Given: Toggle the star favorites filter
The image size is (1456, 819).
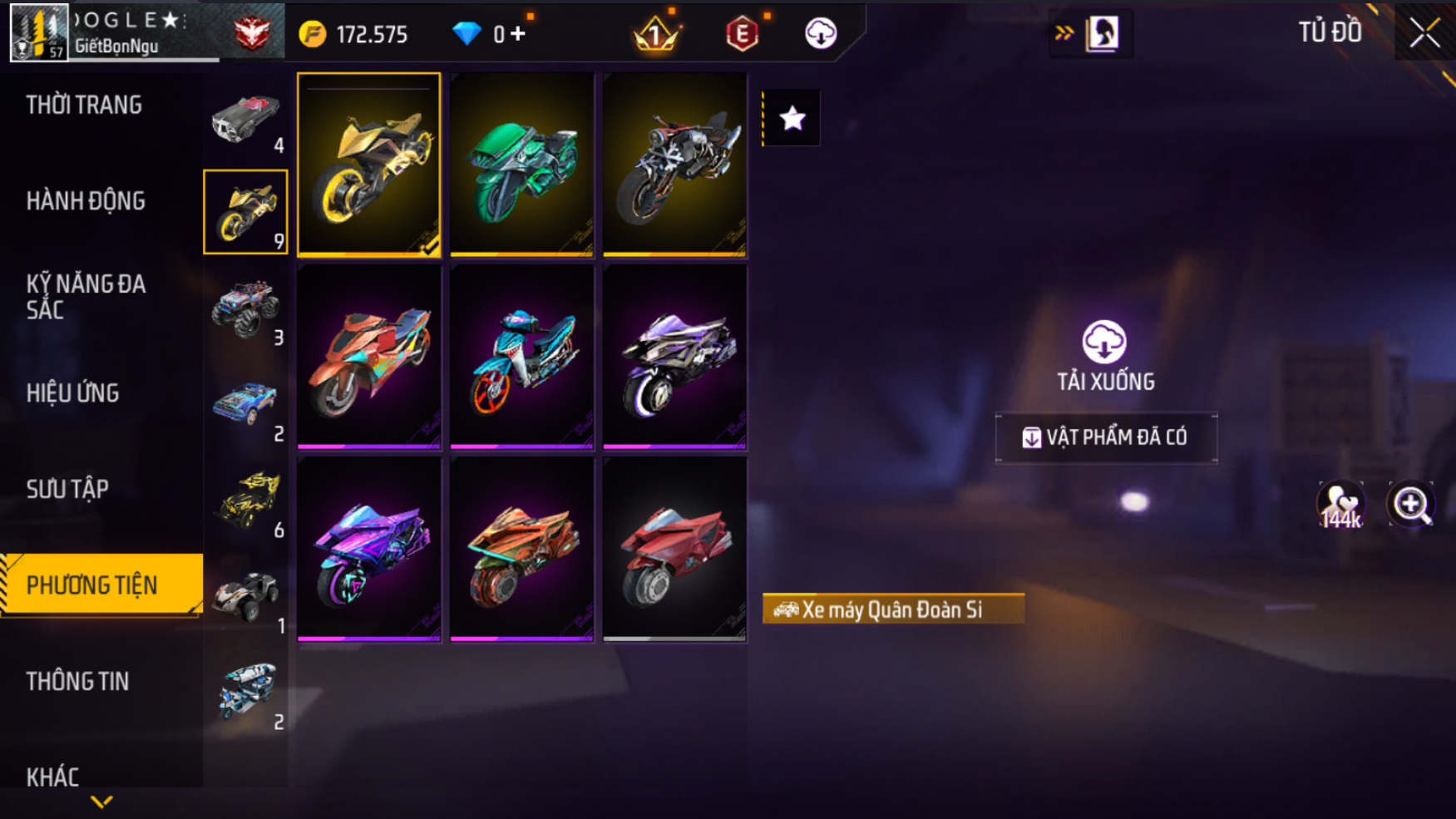Looking at the screenshot, I should [792, 118].
